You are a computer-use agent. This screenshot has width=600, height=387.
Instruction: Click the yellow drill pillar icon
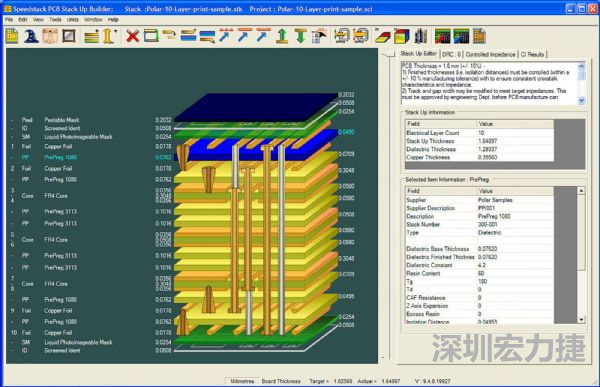pyautogui.click(x=109, y=36)
